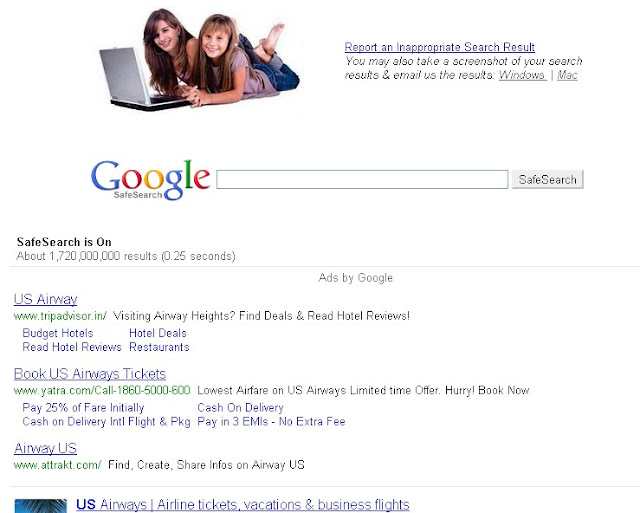Click the SafeSearch search button
The width and height of the screenshot is (640, 513).
[548, 180]
